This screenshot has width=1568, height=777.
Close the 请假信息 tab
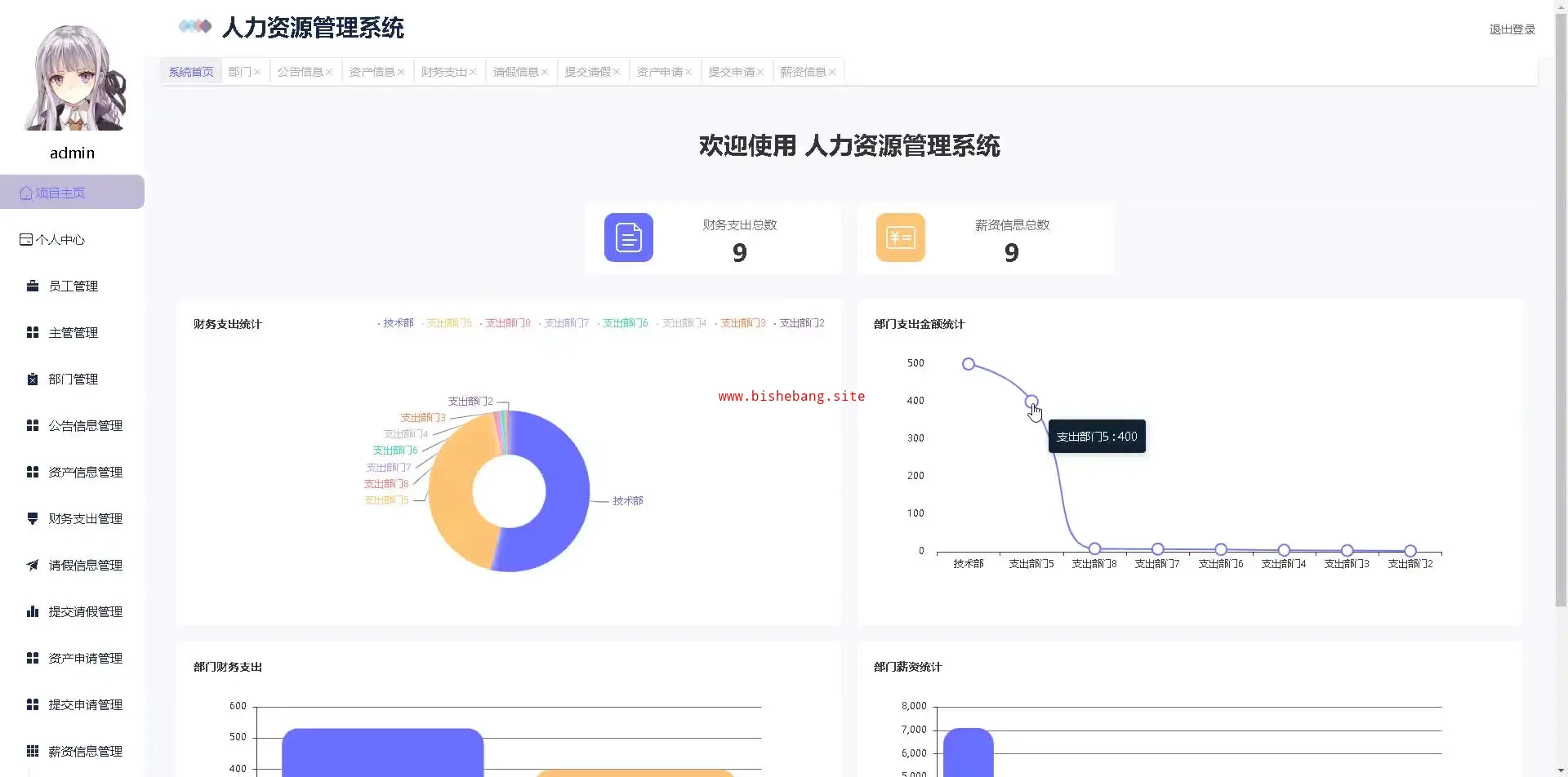pos(545,73)
